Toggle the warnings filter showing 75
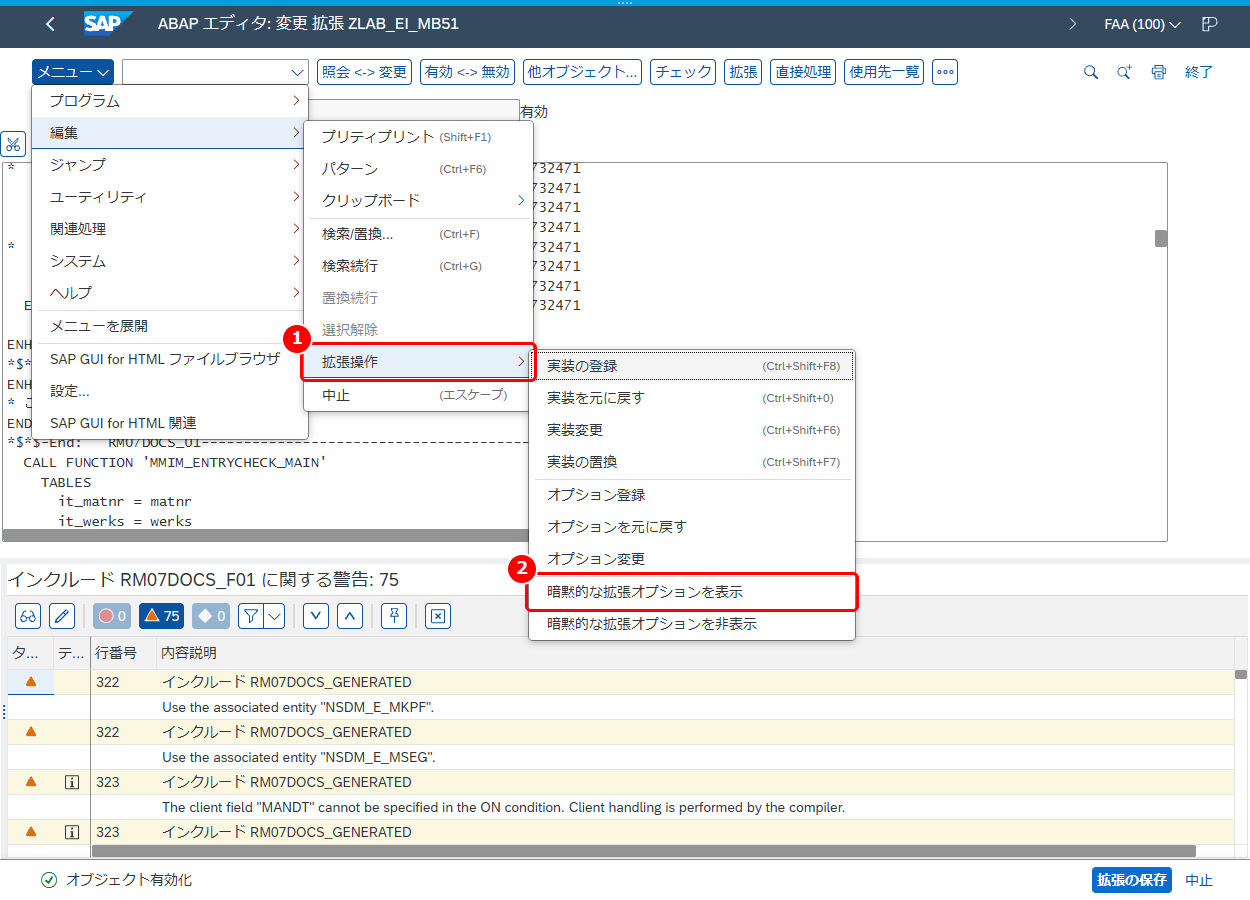Image resolution: width=1250 pixels, height=900 pixels. point(161,616)
